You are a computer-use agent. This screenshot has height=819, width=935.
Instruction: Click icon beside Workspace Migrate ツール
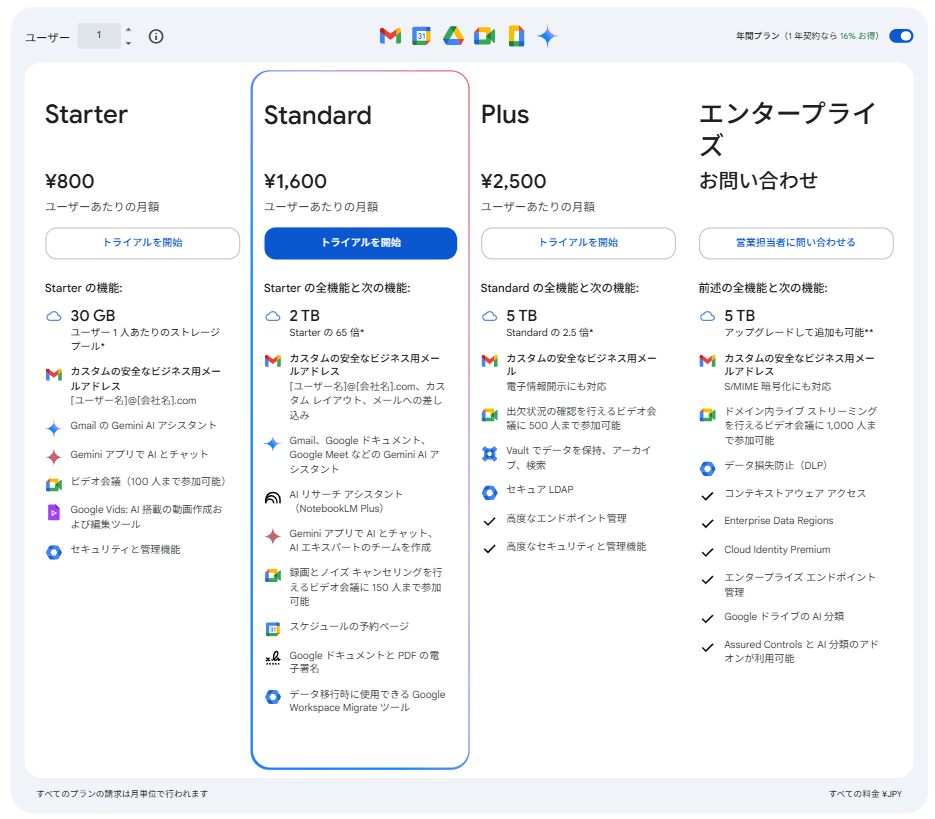click(273, 697)
